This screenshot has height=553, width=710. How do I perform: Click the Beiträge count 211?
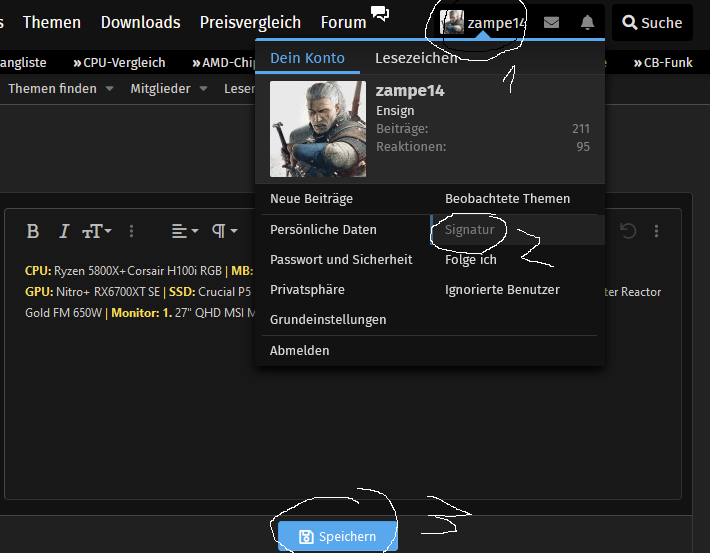[580, 129]
